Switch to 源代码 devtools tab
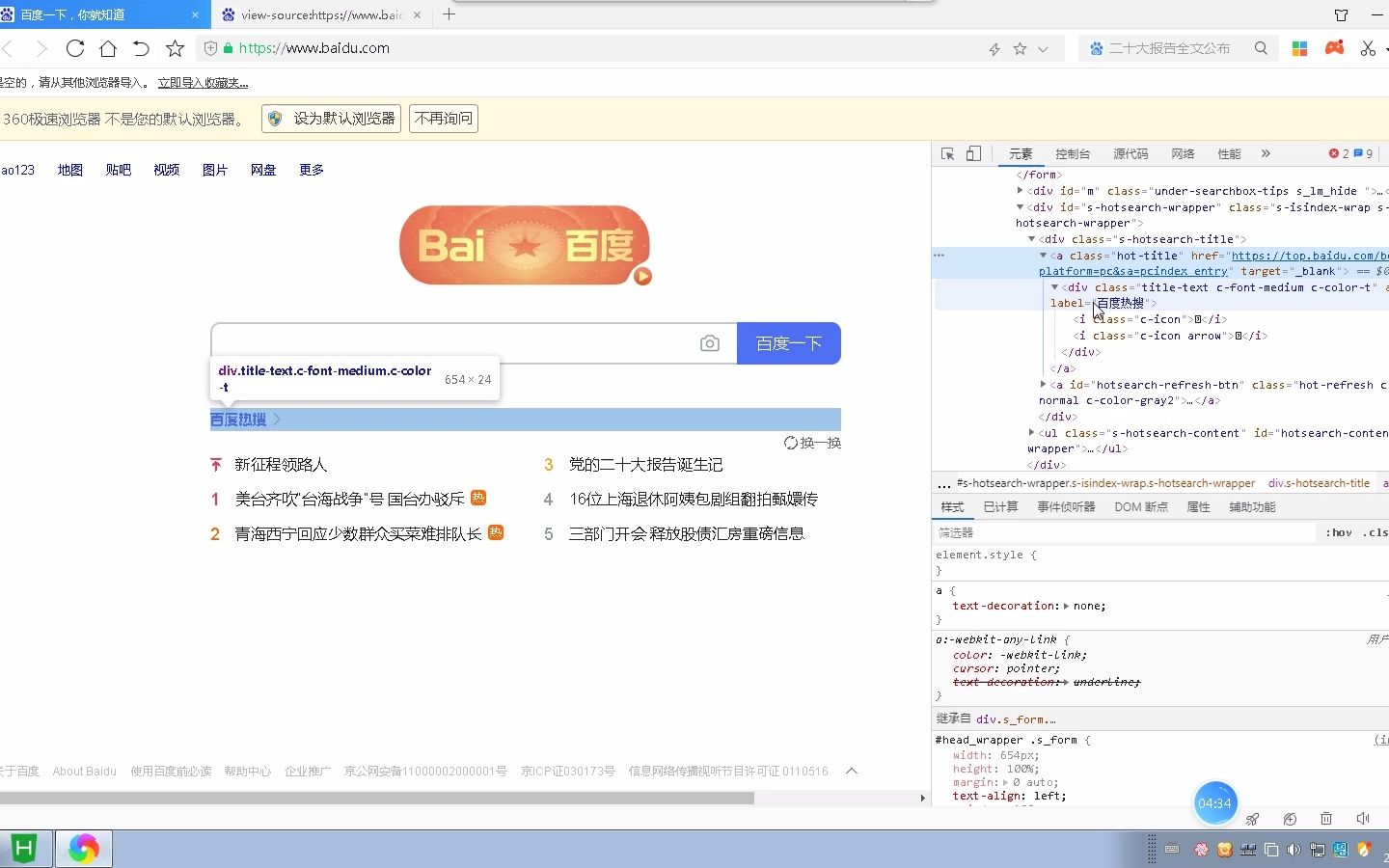Viewport: 1389px width, 868px height. pos(1130,154)
